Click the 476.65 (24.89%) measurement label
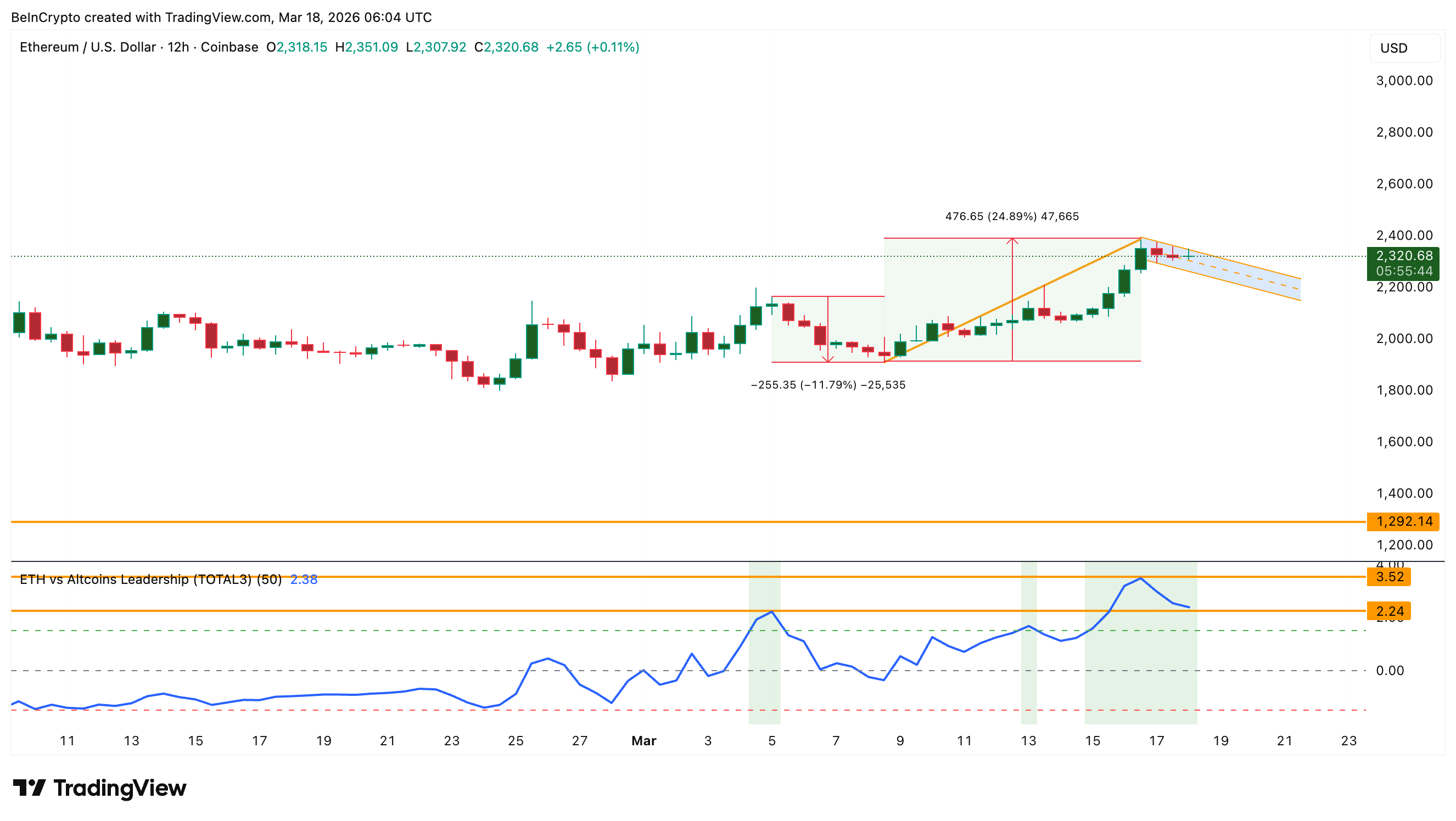This screenshot has width=1456, height=821. 1012,216
